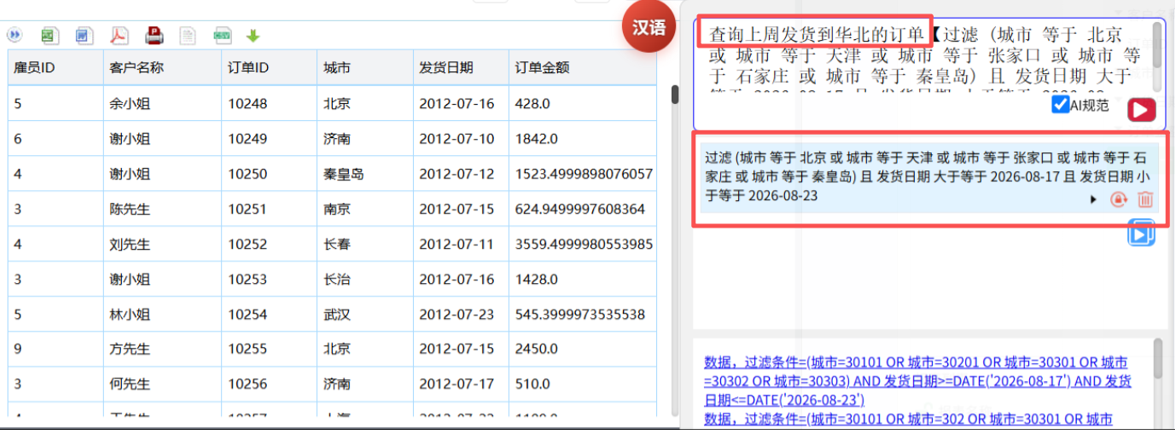Select order ID cell 10249
This screenshot has height=430, width=1175.
(x=270, y=138)
